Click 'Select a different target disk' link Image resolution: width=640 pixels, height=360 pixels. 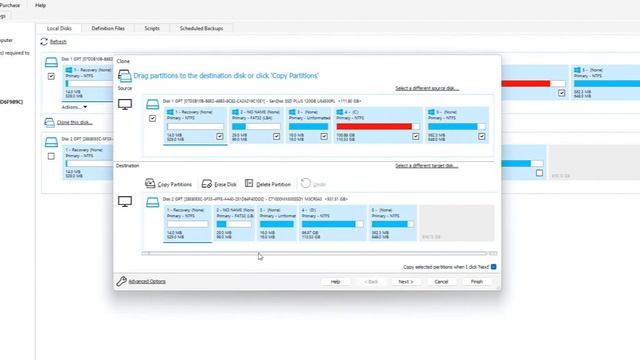[427, 166]
